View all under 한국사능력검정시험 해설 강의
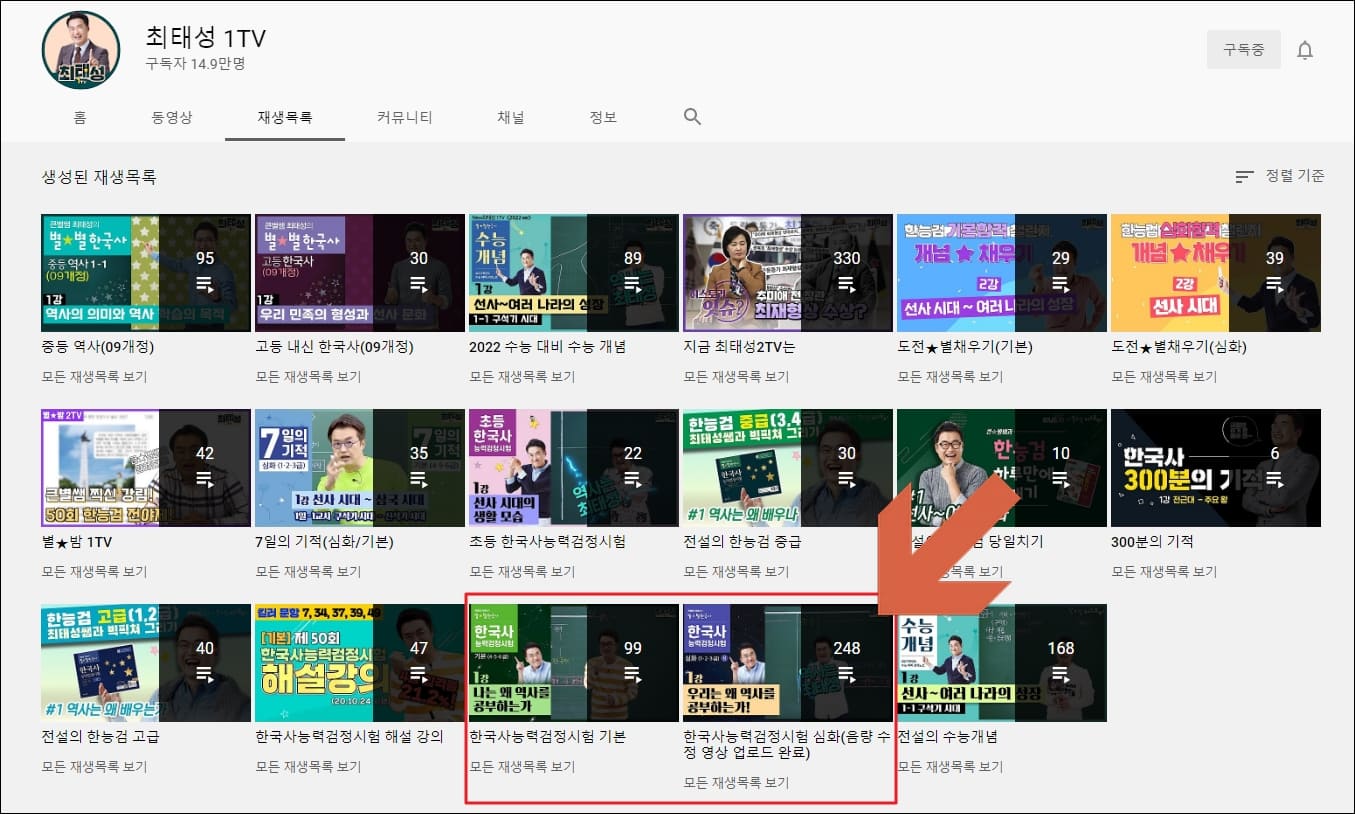The height and width of the screenshot is (814, 1355). point(308,767)
